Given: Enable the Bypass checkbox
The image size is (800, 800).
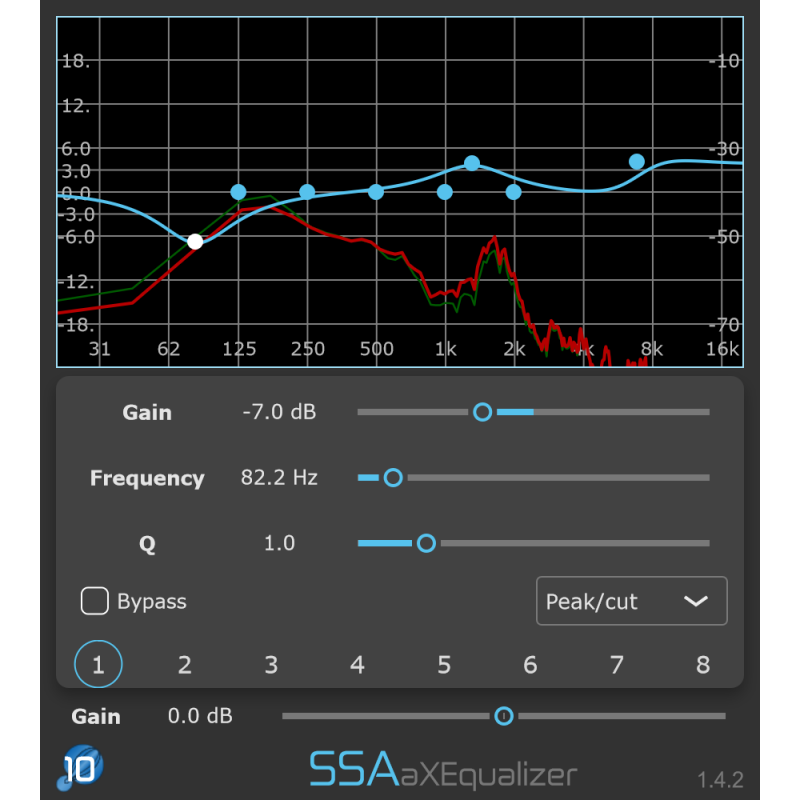Looking at the screenshot, I should pos(95,601).
